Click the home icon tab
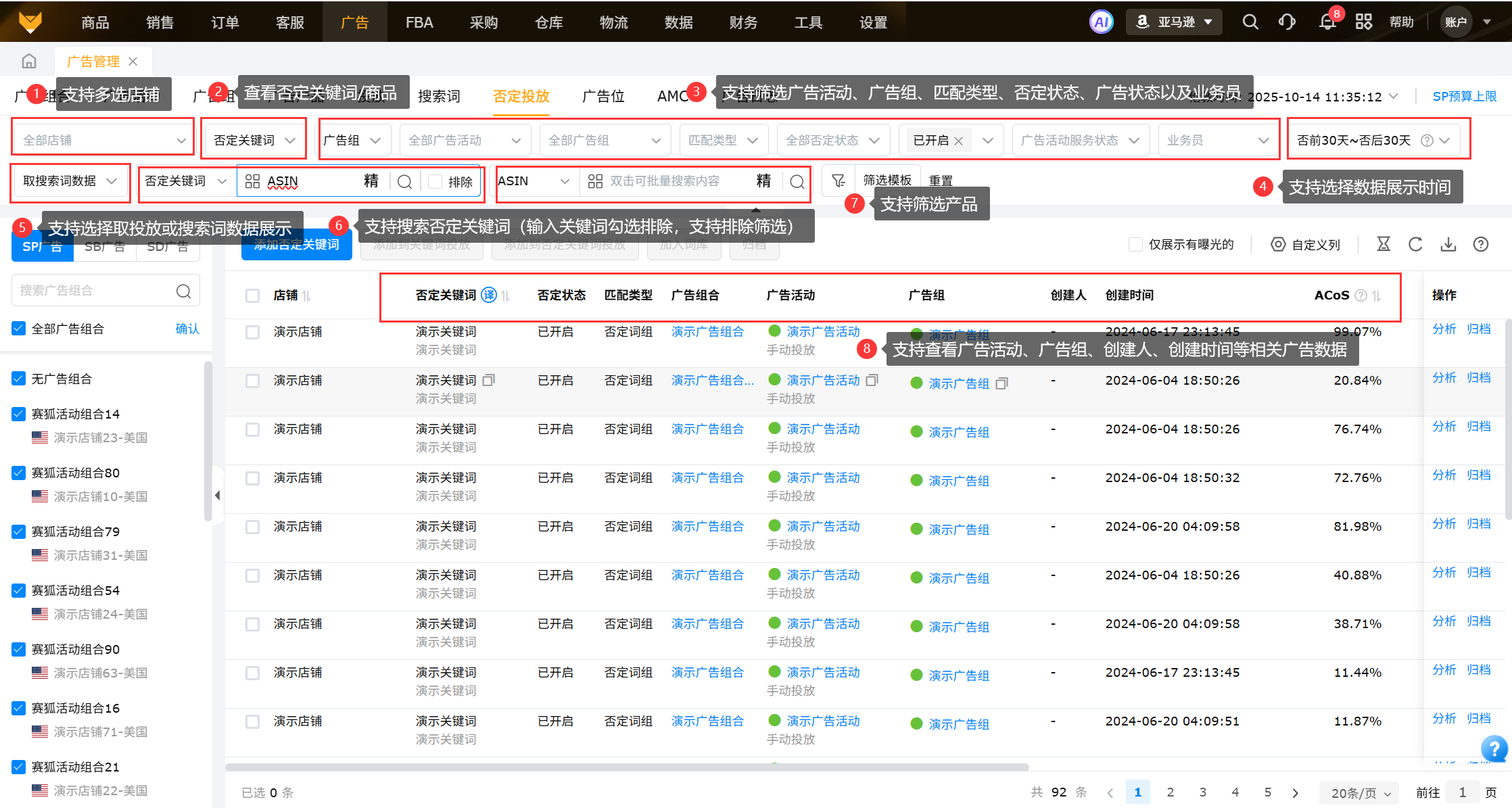 29,62
